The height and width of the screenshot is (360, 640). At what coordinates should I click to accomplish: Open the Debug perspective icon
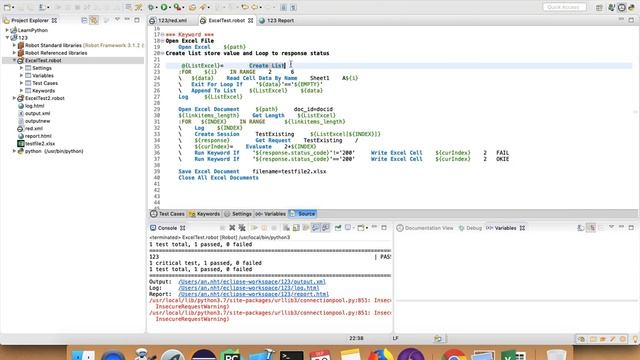point(611,7)
